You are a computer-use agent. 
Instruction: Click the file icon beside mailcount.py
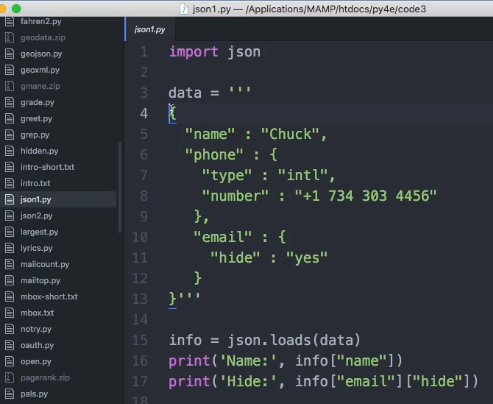[x=10, y=264]
